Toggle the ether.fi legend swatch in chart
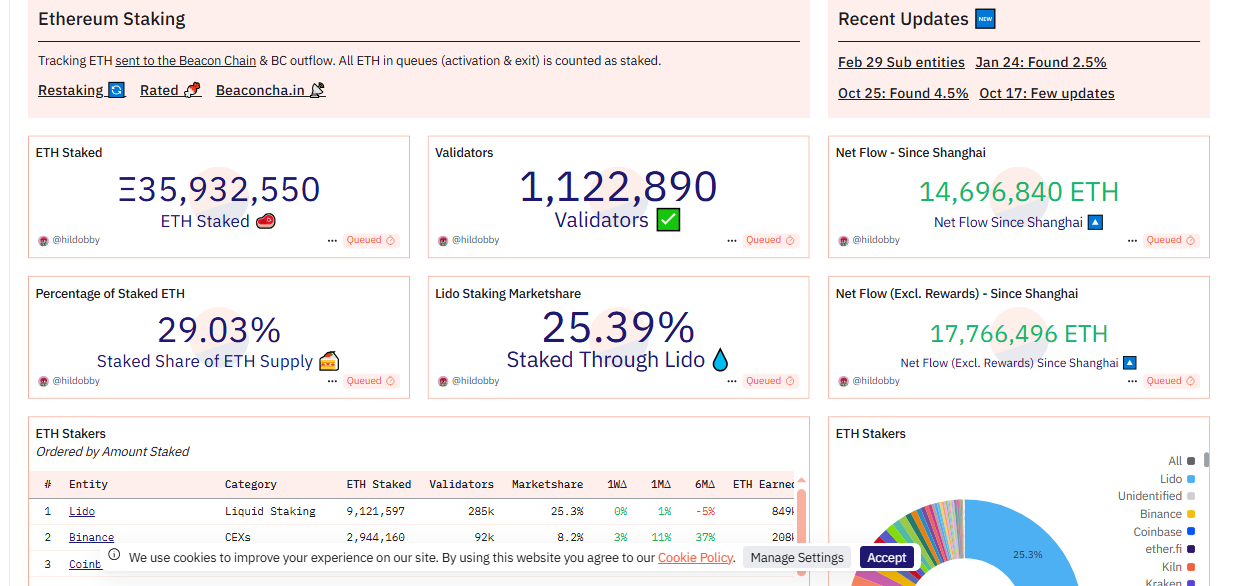1233x586 pixels. pyautogui.click(x=1192, y=549)
